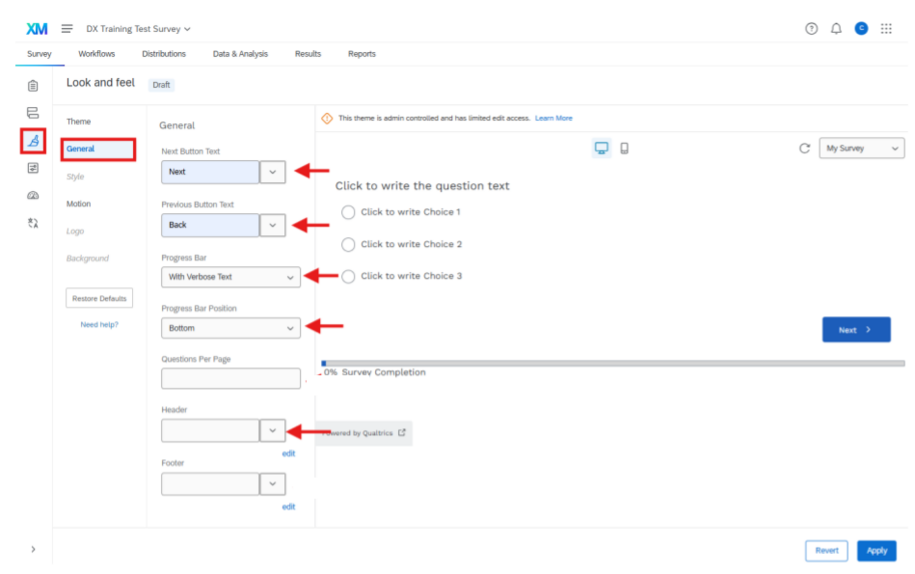Click the Restore Defaults button
Viewport: 915px width, 574px height.
[99, 298]
